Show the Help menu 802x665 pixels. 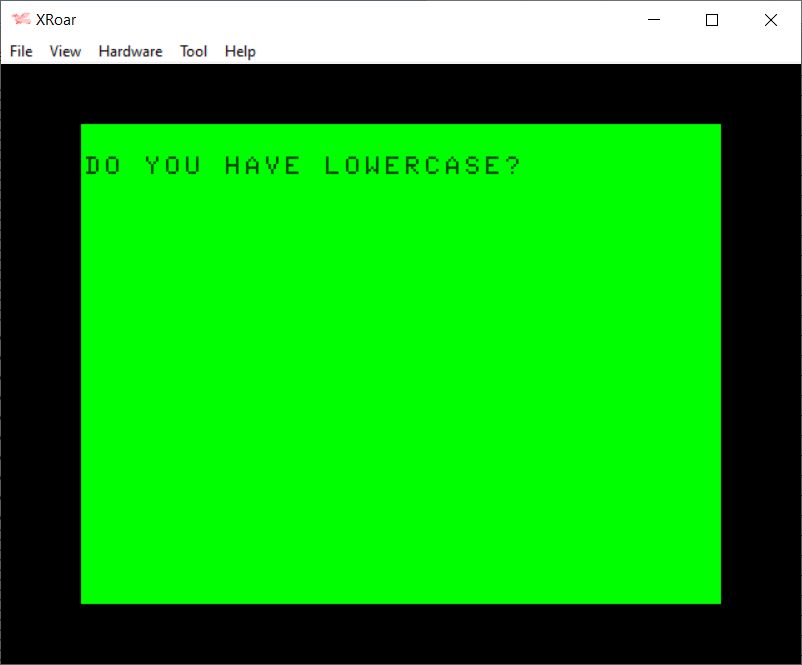[240, 51]
